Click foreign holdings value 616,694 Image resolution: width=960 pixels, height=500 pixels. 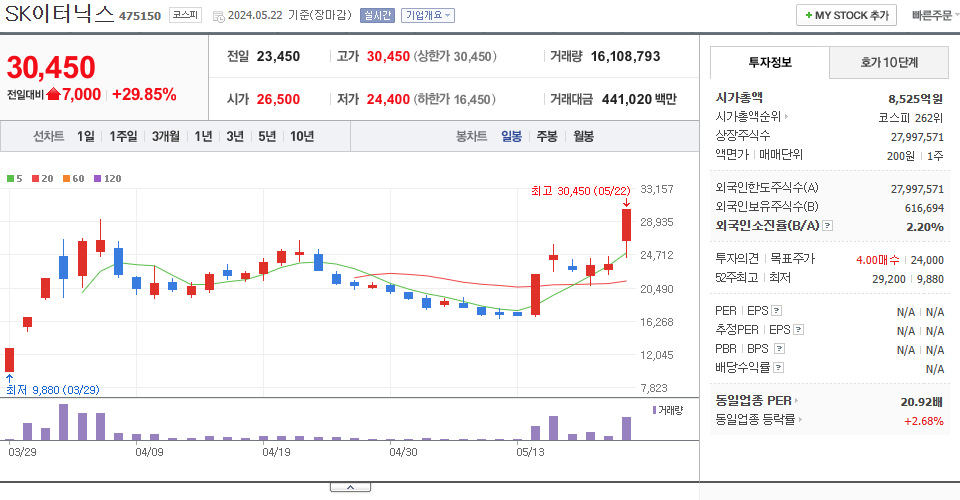pos(924,208)
